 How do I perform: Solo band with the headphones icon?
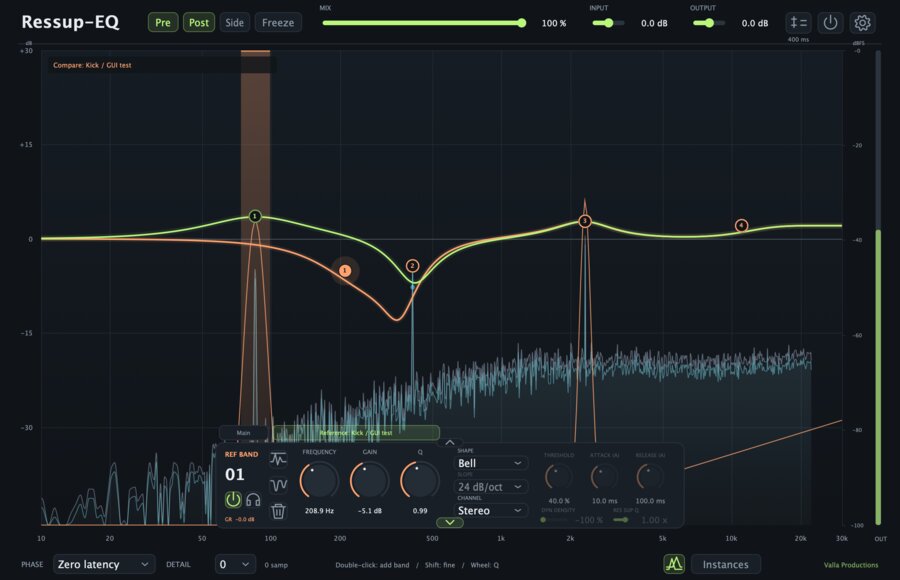coord(253,500)
